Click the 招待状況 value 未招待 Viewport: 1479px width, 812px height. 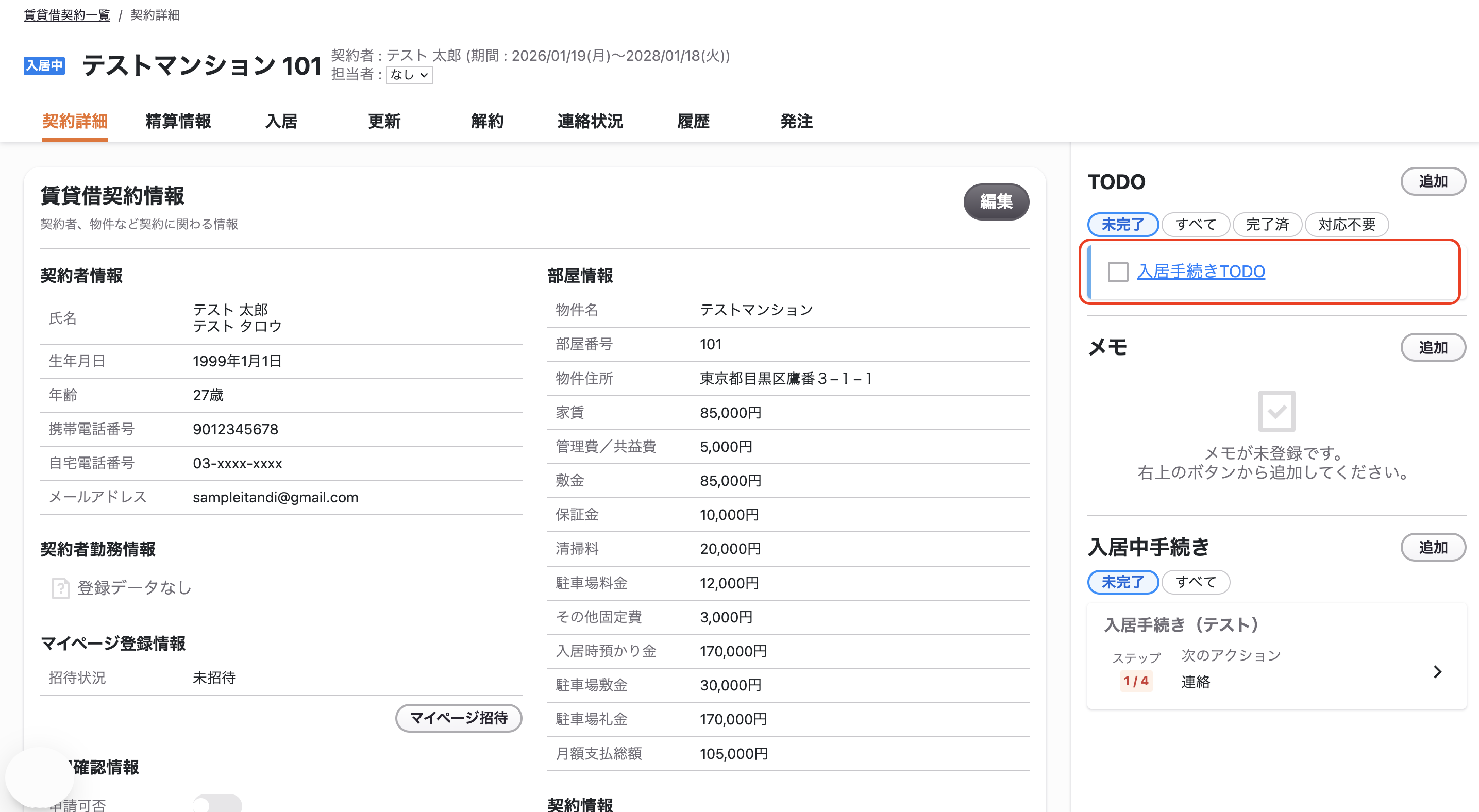214,678
